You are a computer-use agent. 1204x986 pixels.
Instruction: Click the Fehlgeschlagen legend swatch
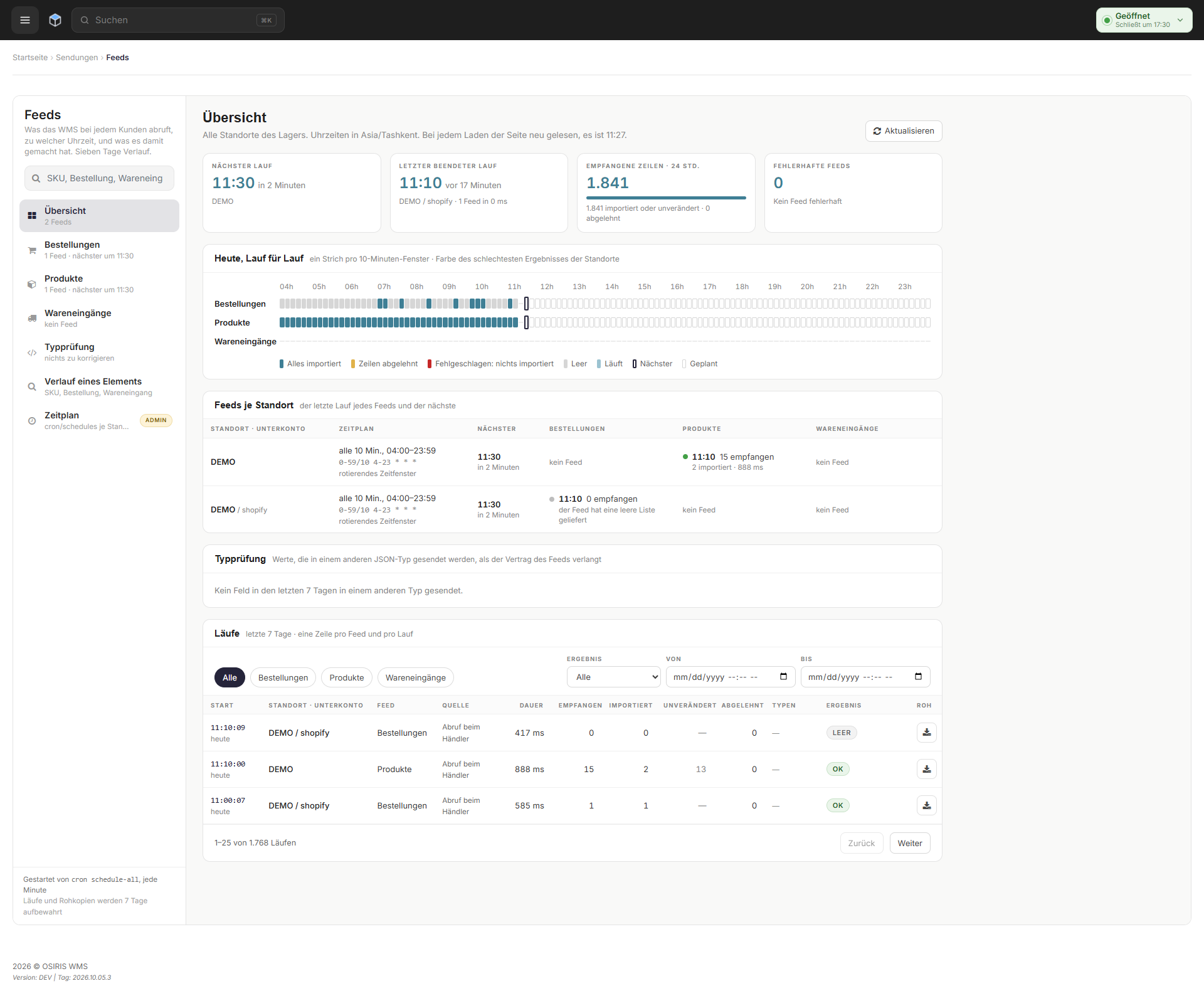430,364
